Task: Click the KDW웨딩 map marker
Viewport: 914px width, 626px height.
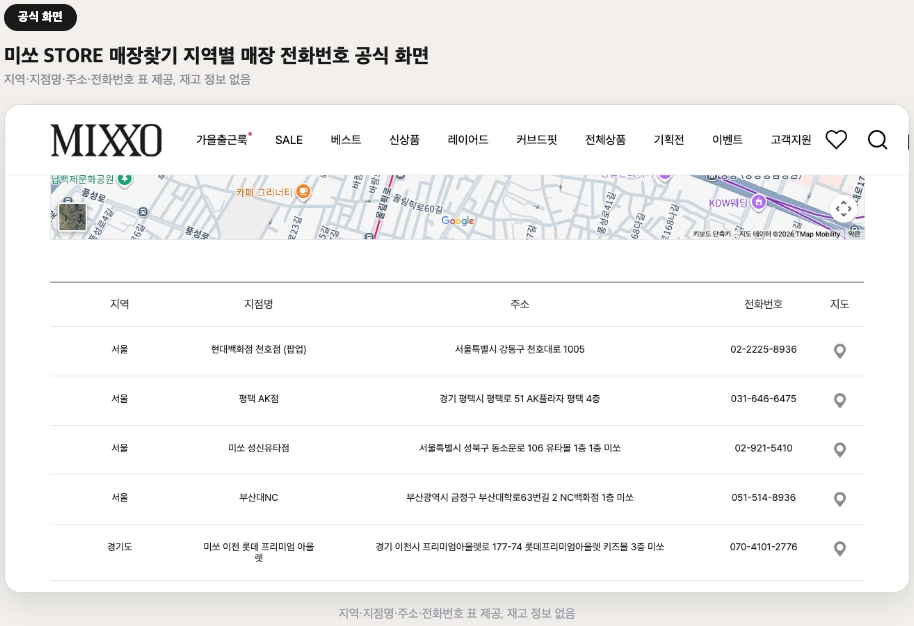Action: pyautogui.click(x=758, y=202)
